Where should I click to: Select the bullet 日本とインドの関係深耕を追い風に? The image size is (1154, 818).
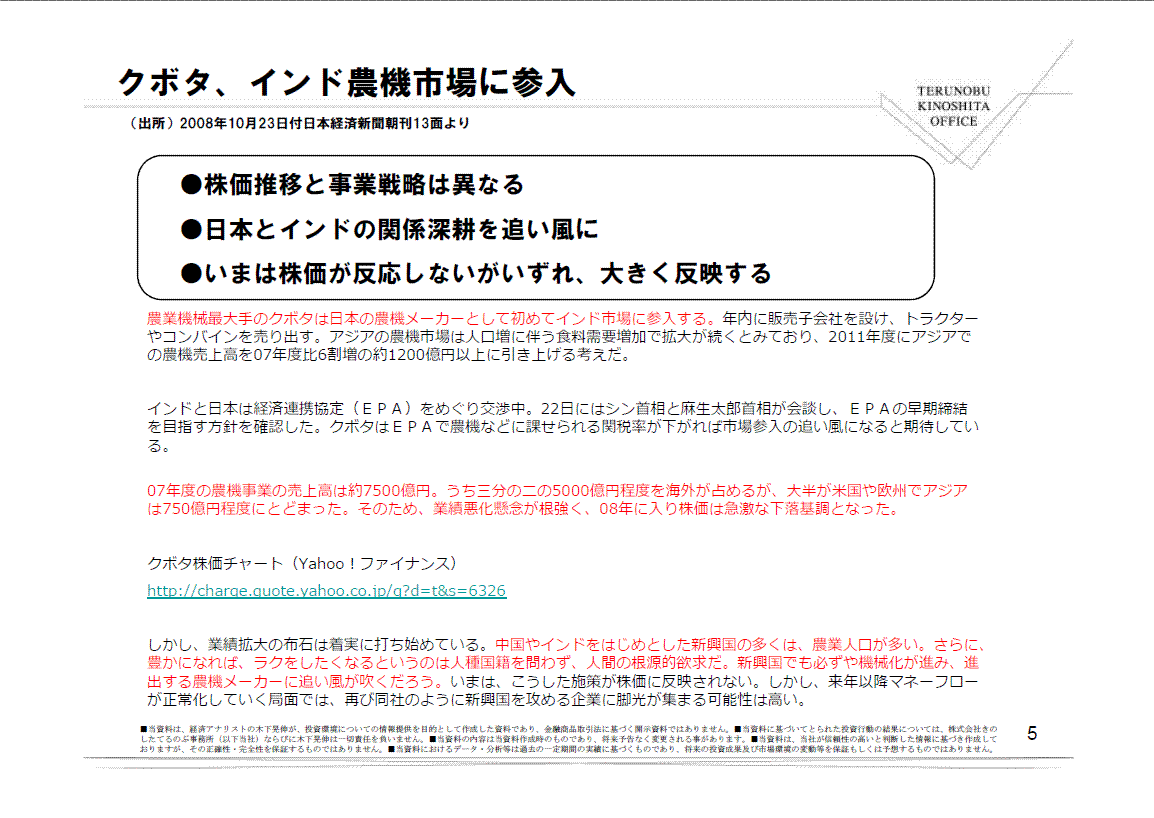389,229
